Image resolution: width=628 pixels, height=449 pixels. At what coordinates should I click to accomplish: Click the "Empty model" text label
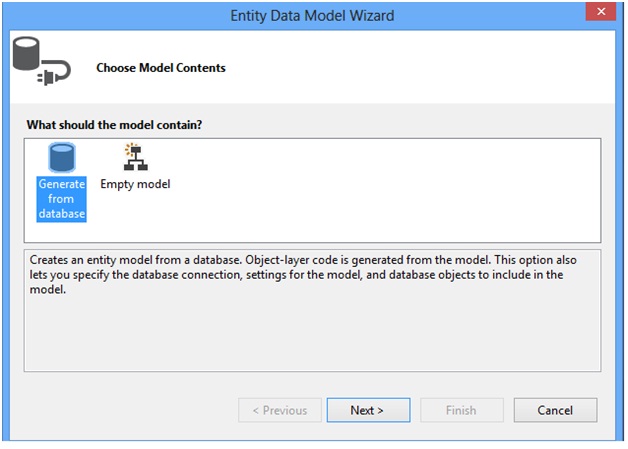tap(135, 184)
